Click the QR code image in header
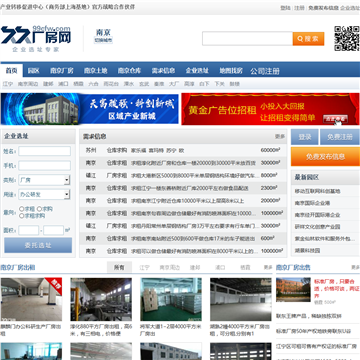This screenshot has height=360, width=360. [347, 39]
